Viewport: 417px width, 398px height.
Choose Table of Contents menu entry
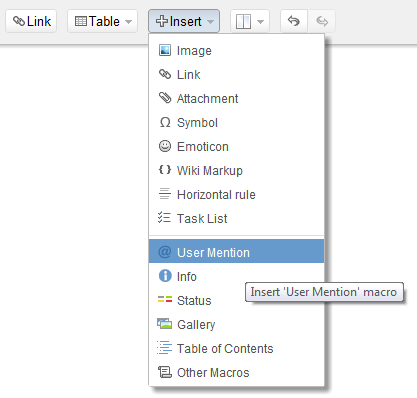point(236,348)
